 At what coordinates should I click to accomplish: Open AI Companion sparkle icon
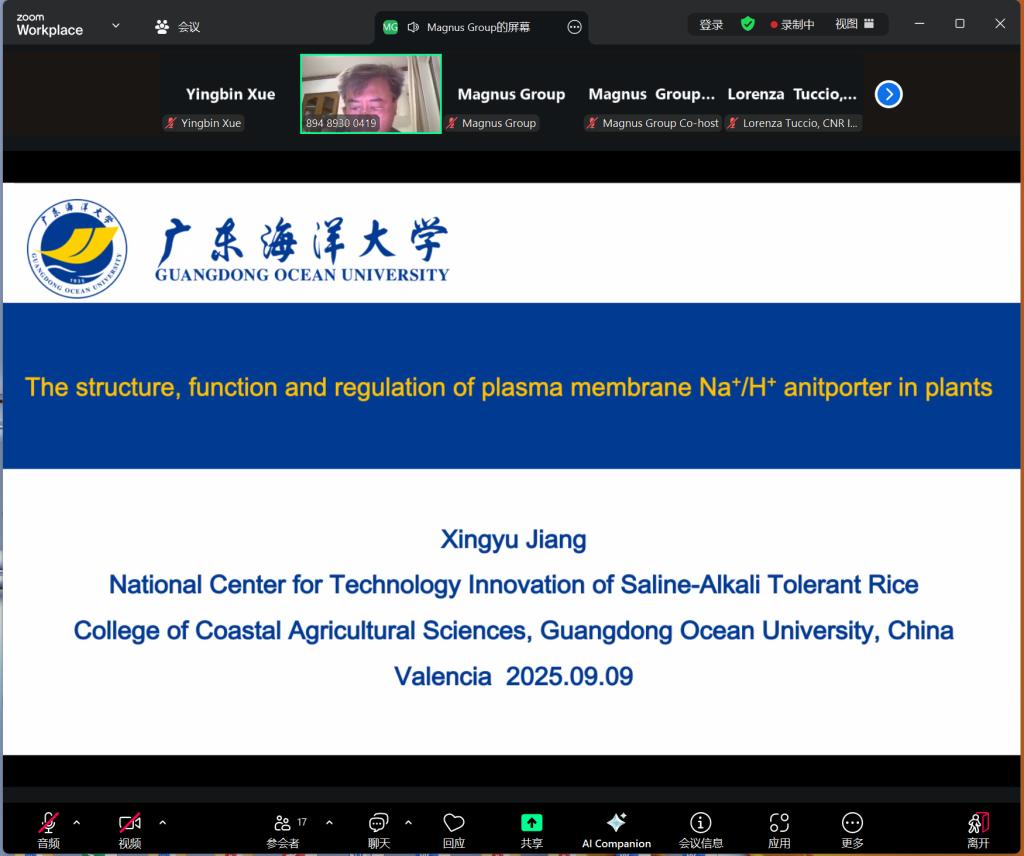616,829
